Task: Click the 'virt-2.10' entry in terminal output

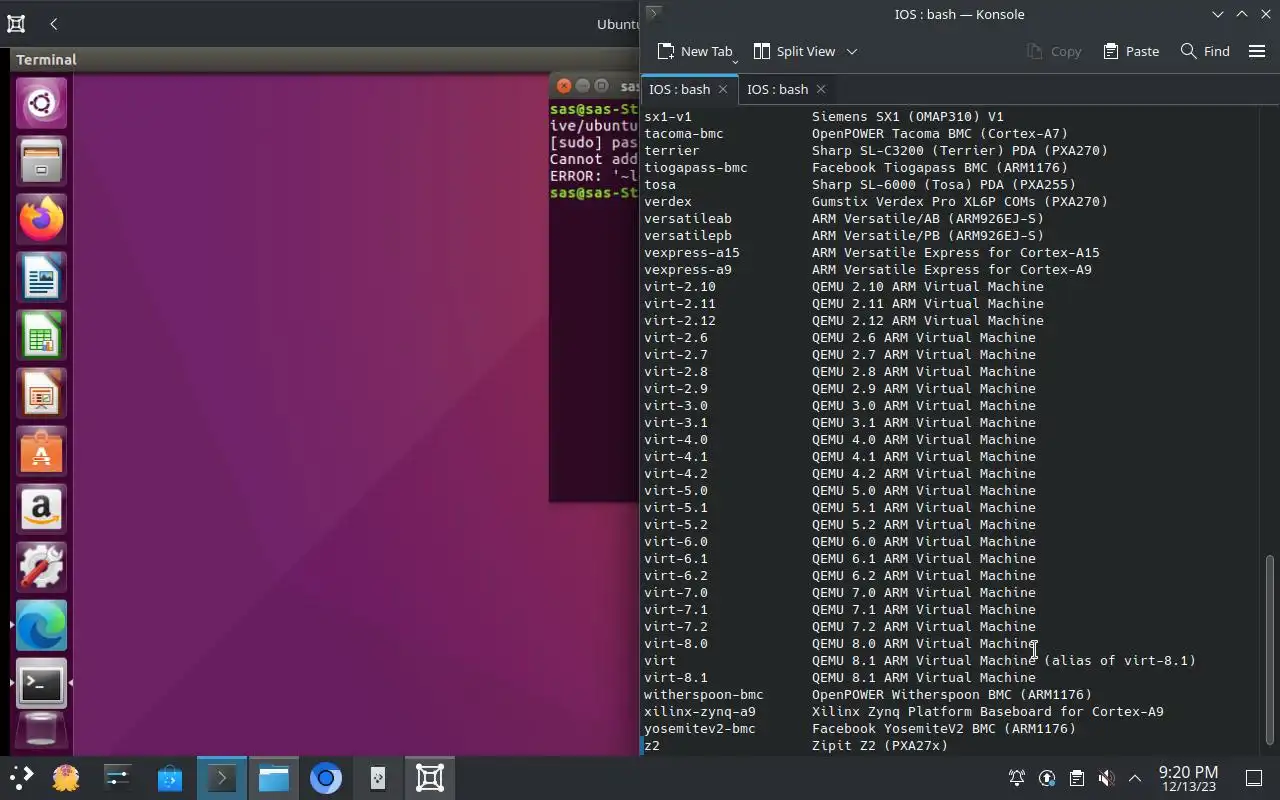Action: 680,287
